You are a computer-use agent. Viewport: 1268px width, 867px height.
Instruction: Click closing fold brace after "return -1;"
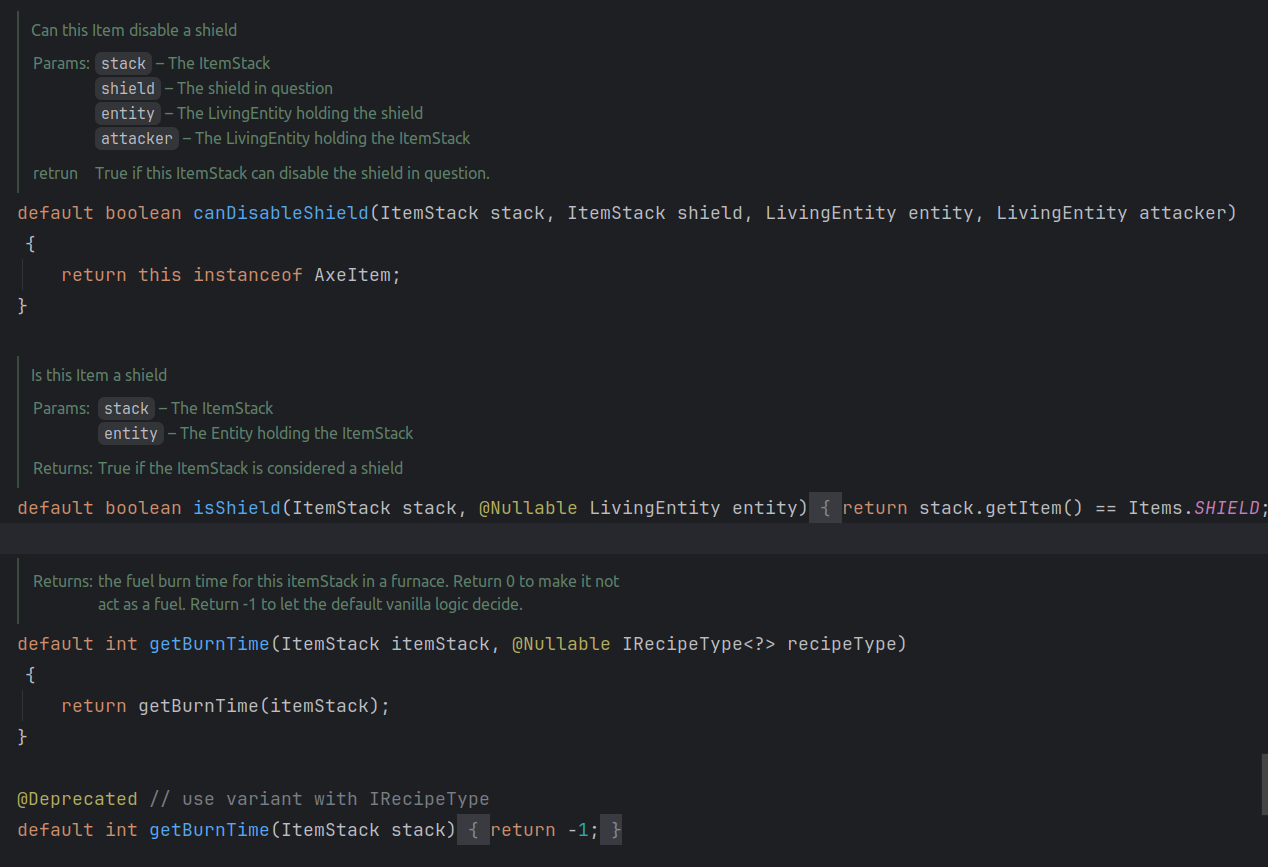(x=616, y=830)
